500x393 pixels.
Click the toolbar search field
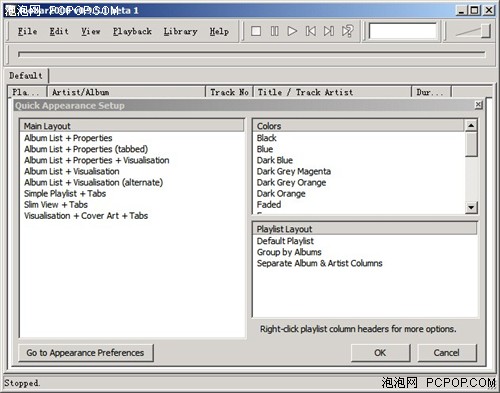[403, 31]
